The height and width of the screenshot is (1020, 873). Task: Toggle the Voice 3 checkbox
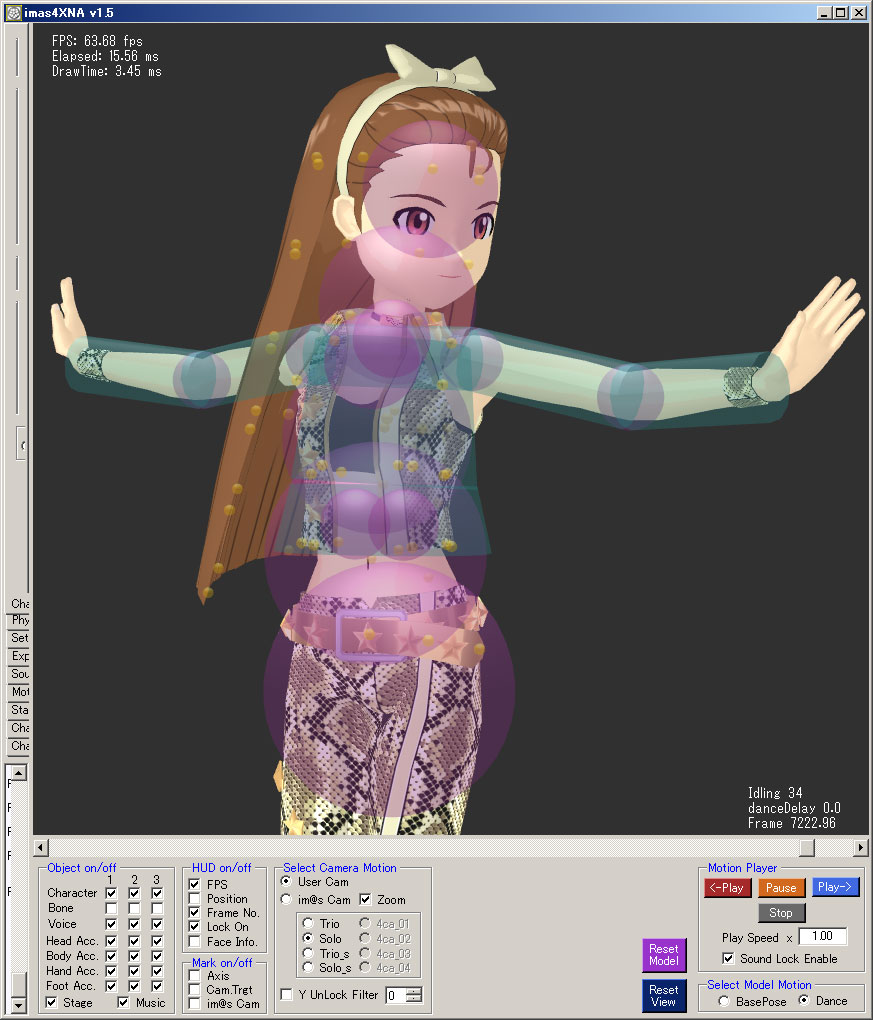(157, 924)
